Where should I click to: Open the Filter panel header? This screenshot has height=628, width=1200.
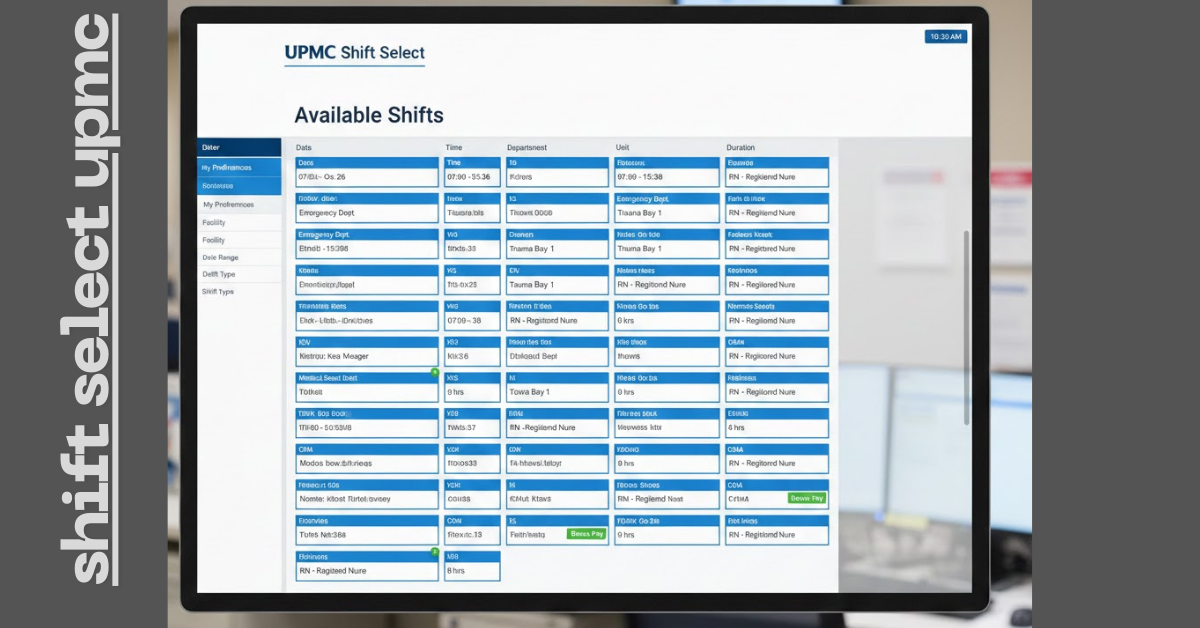[x=213, y=146]
